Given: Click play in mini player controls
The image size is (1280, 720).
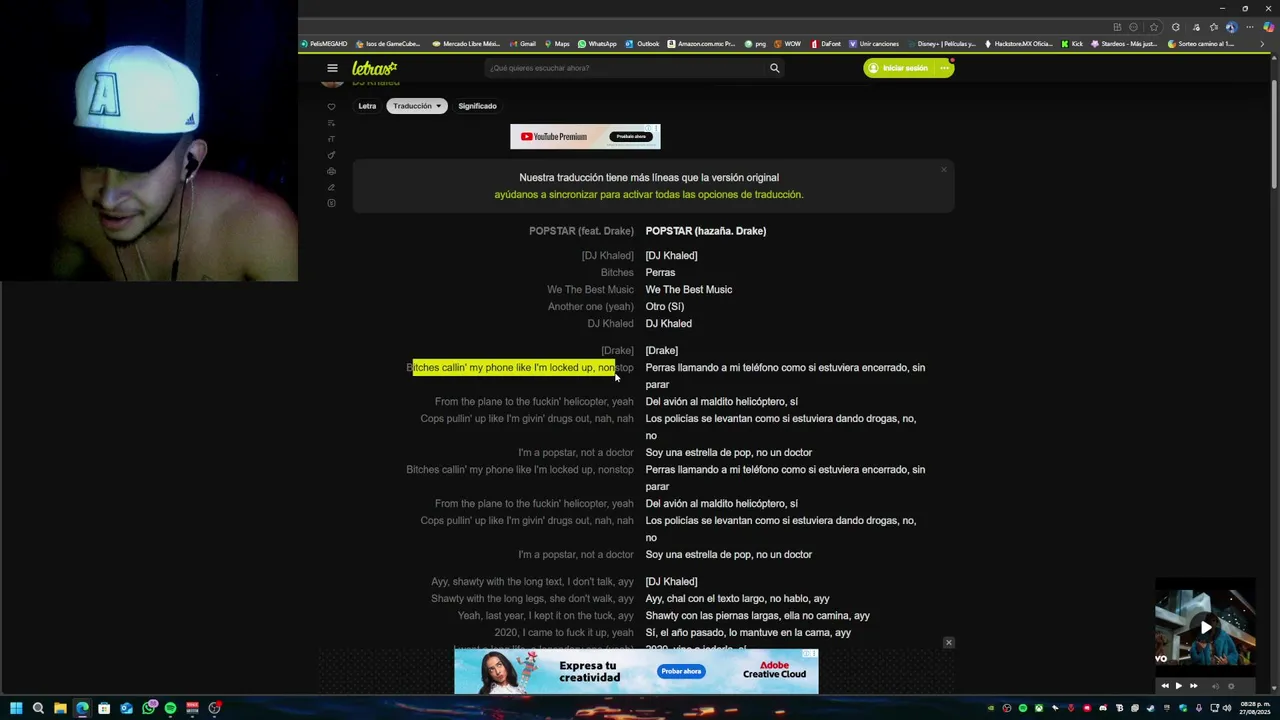Looking at the screenshot, I should click(x=1178, y=686).
